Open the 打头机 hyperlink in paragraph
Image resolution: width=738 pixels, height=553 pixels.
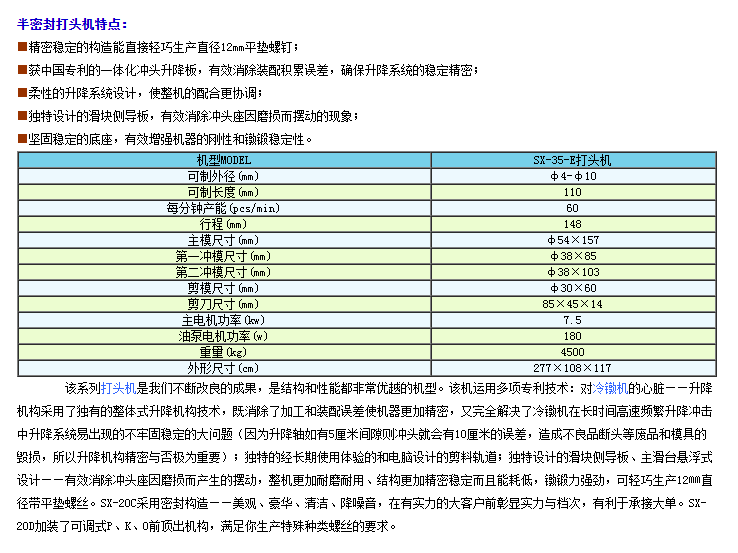119,388
